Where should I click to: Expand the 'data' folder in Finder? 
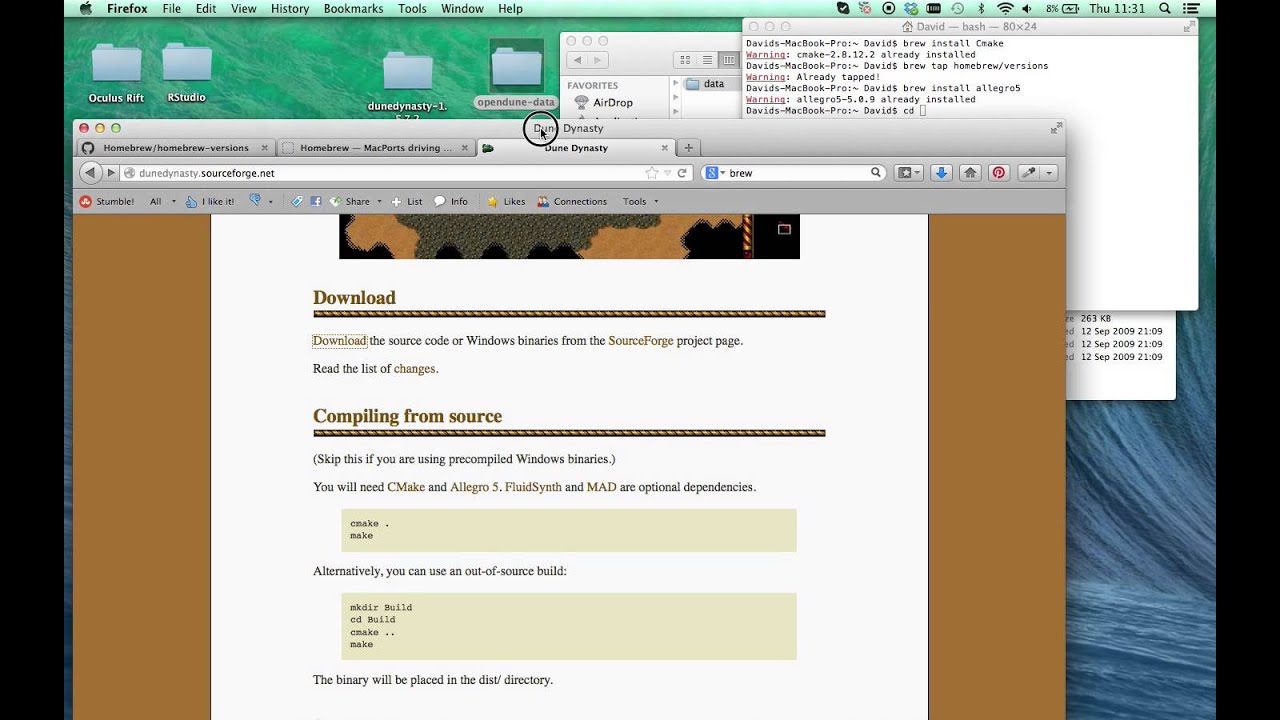tap(676, 84)
